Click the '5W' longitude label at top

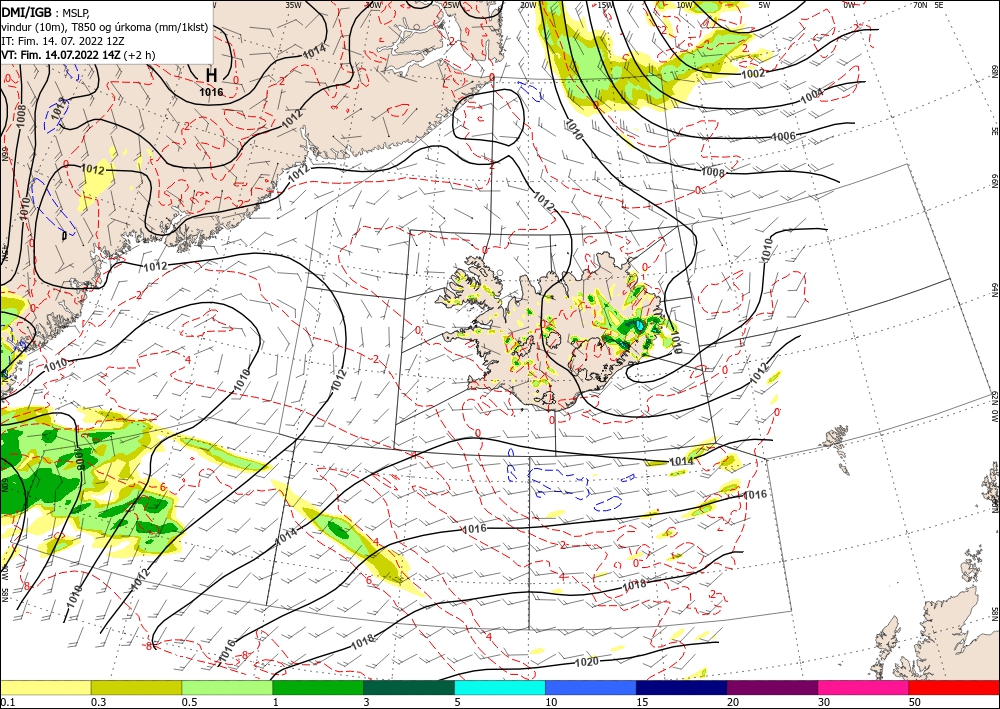click(764, 5)
